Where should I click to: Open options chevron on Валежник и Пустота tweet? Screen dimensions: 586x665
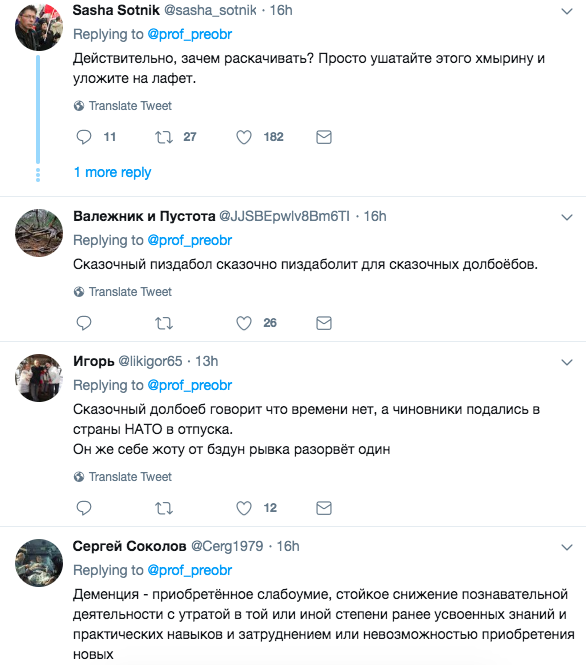point(567,218)
